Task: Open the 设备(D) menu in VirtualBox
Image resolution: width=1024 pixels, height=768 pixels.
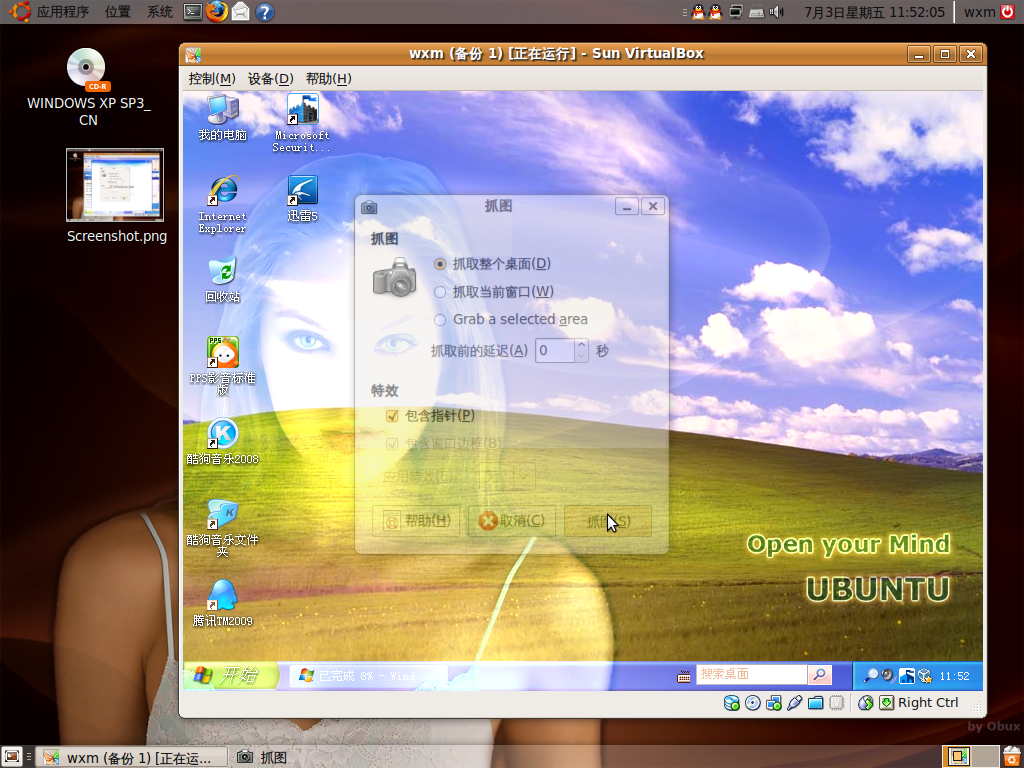Action: click(x=270, y=79)
